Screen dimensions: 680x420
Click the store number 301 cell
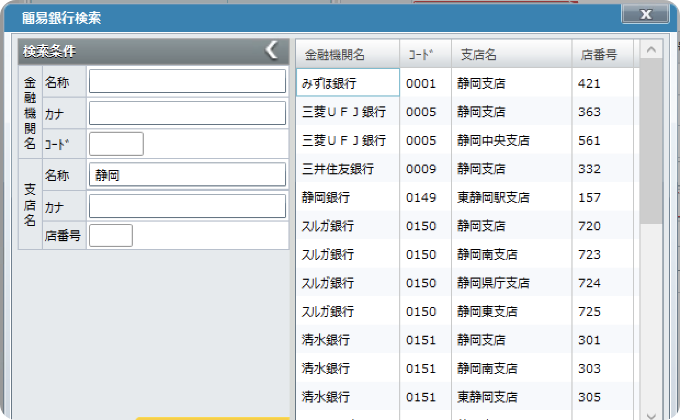[x=603, y=339]
